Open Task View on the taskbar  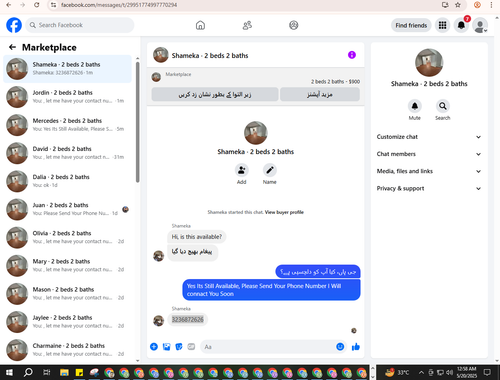pyautogui.click(x=47, y=372)
